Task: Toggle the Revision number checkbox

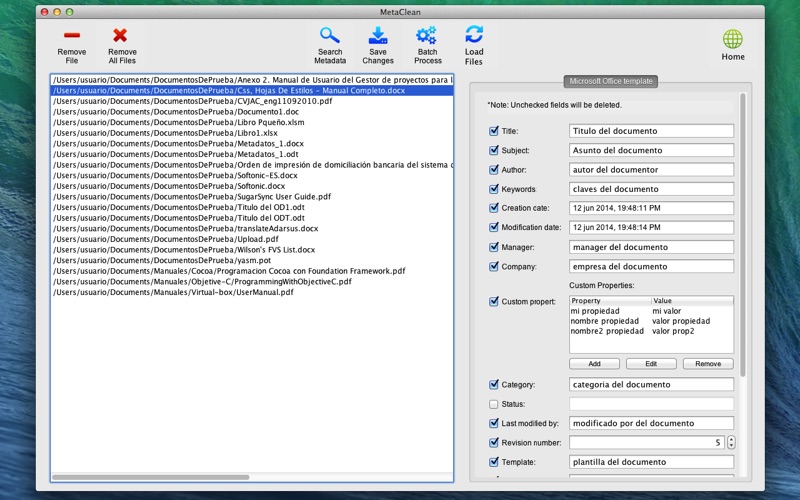Action: click(493, 442)
